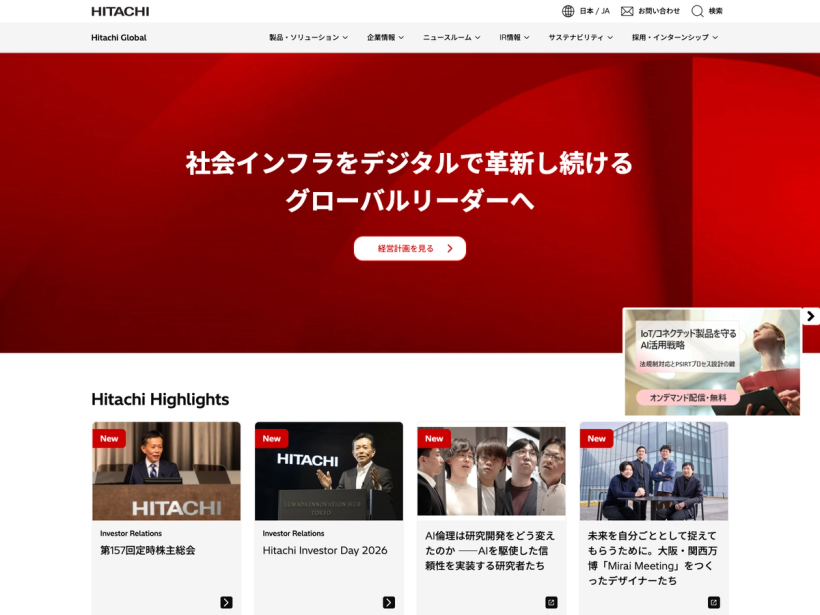The width and height of the screenshot is (820, 615).
Task: Expand chevron next to ニュースルーム
Action: [477, 38]
